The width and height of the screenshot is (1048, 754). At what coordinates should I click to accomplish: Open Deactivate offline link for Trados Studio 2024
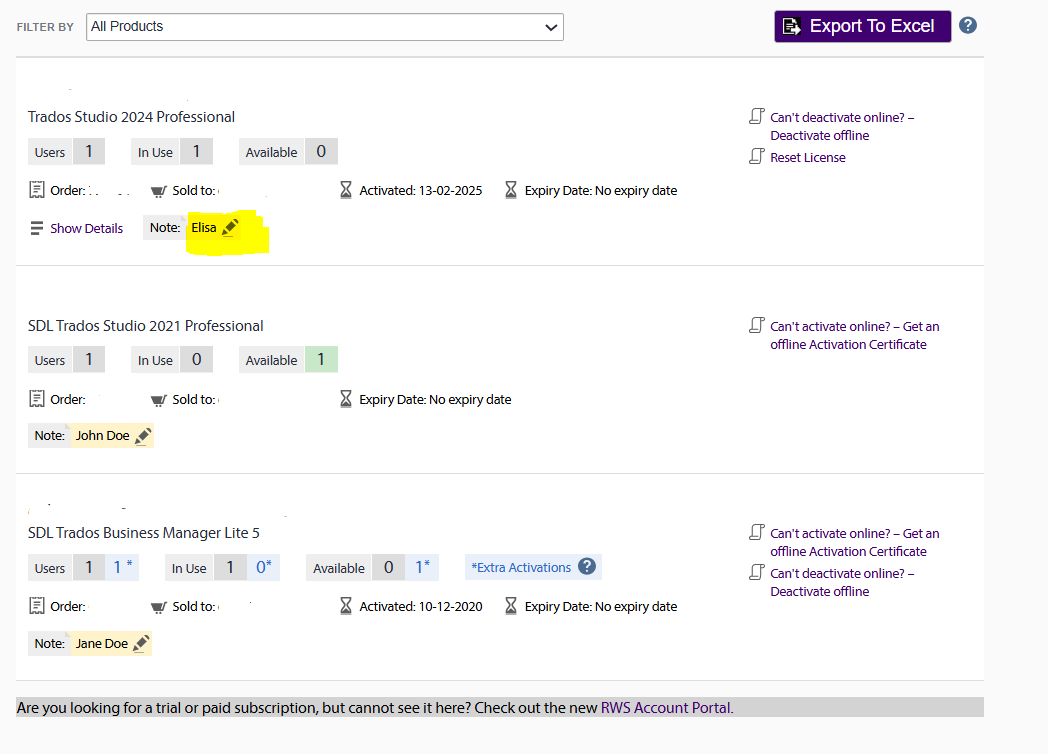coord(819,135)
